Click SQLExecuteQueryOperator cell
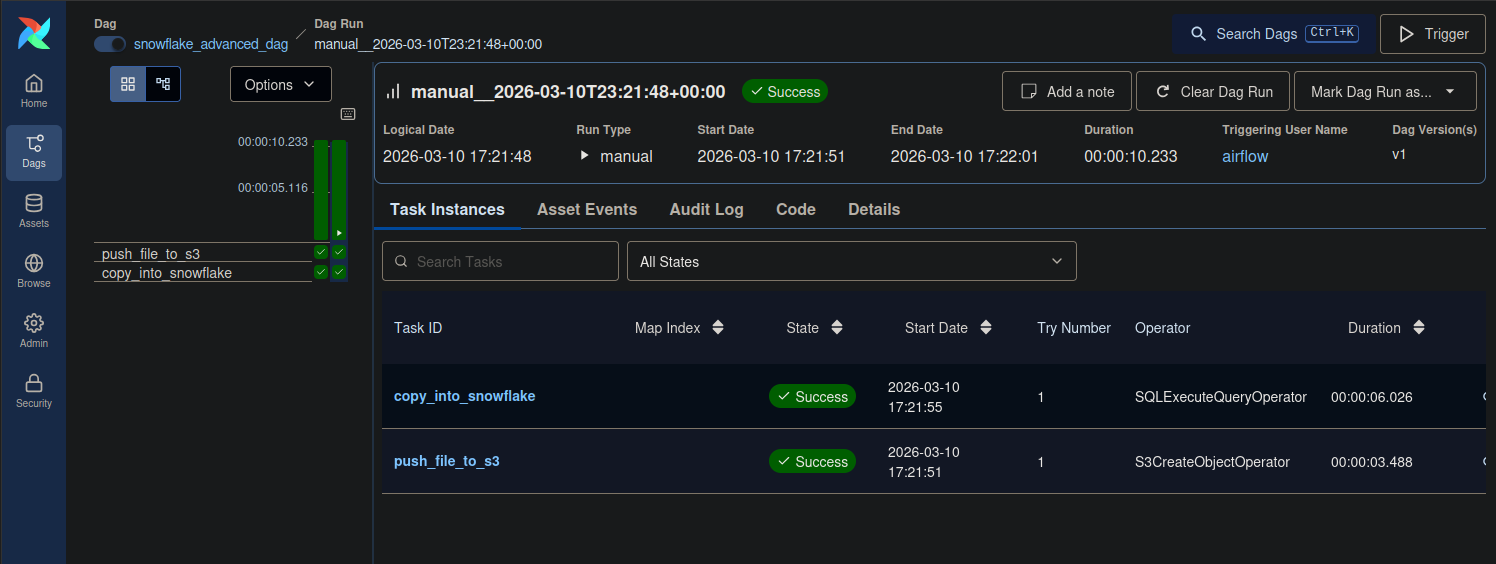The width and height of the screenshot is (1496, 564). click(x=1221, y=397)
